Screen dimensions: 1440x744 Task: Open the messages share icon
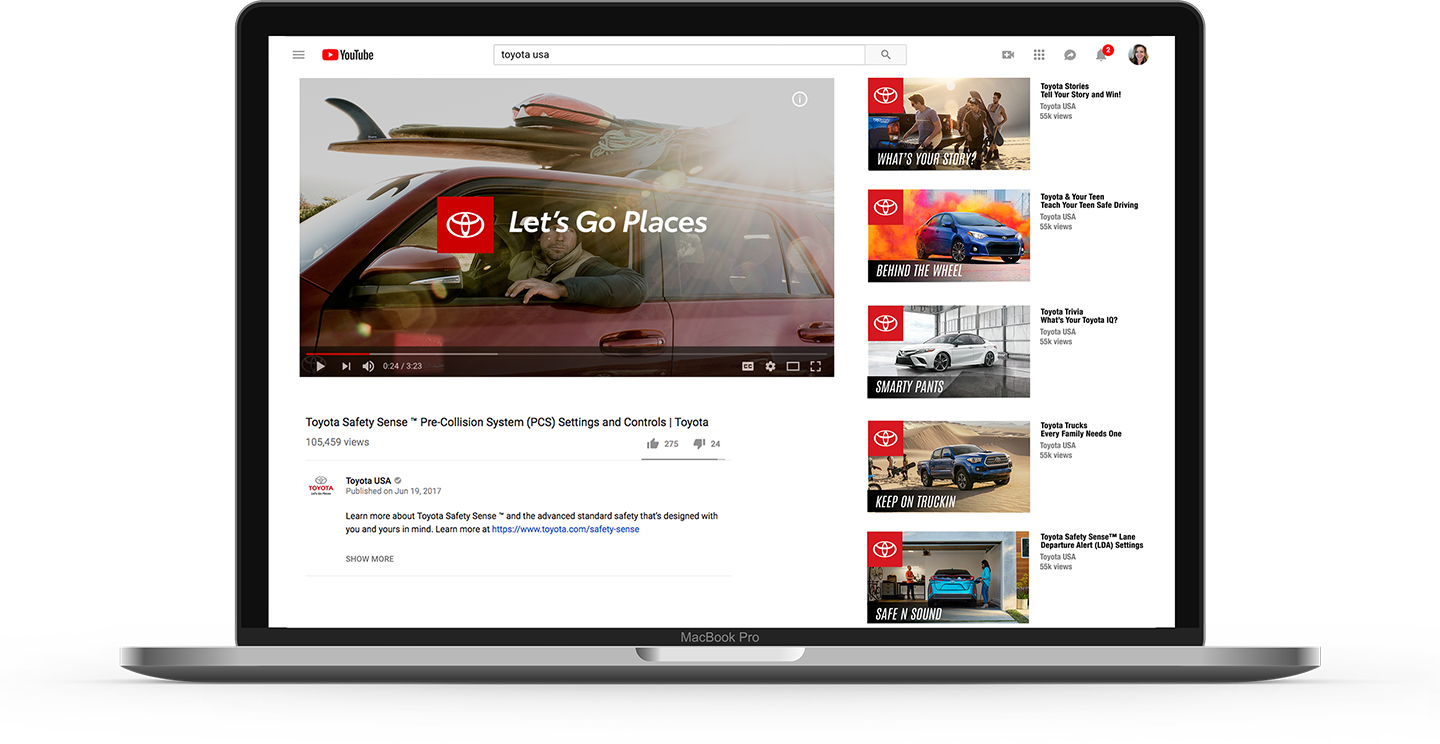(x=1069, y=55)
